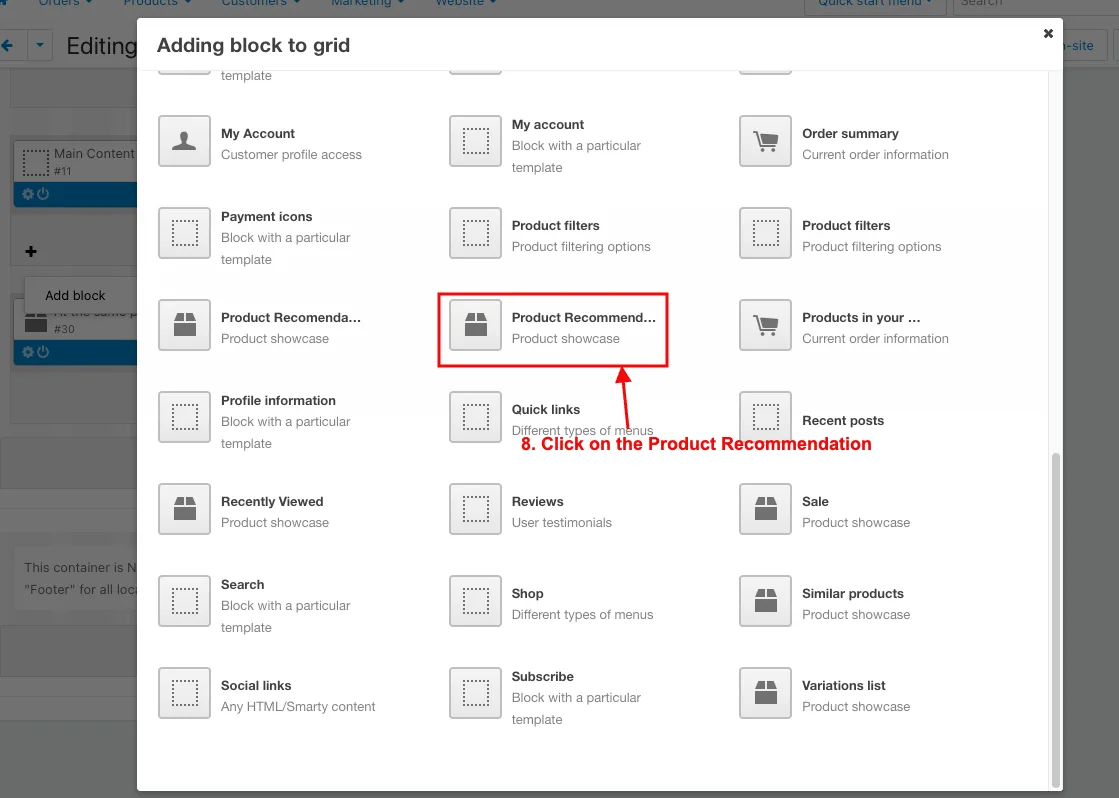Screen dimensions: 1119x798
Task: Choose the Variations list box icon
Action: pyautogui.click(x=765, y=694)
